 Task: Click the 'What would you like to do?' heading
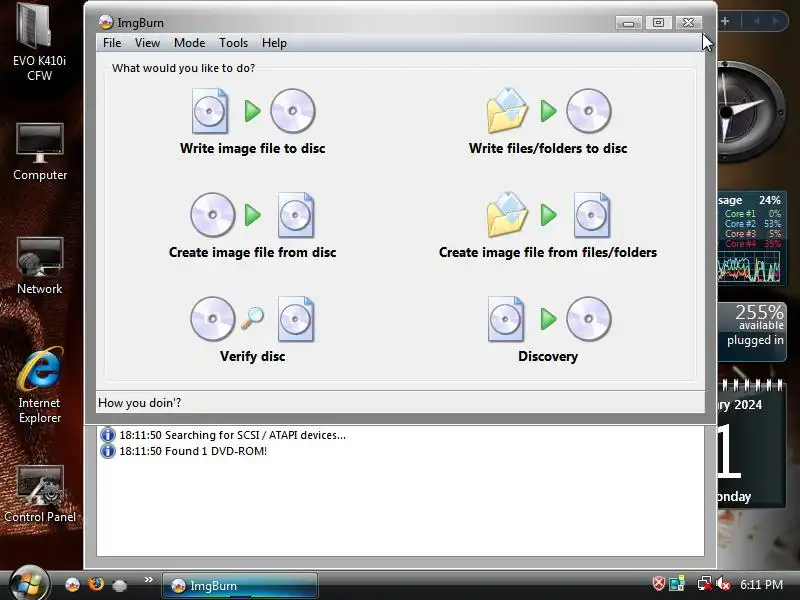[183, 68]
